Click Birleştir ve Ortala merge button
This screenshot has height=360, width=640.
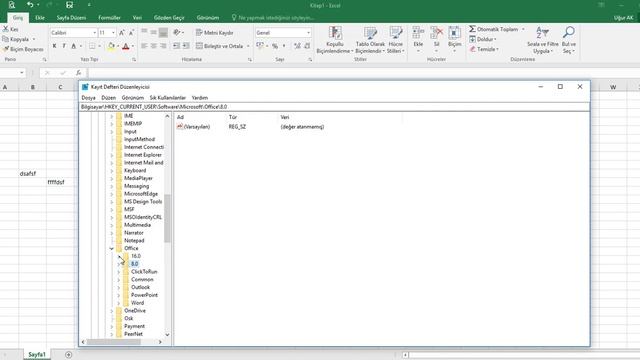coord(222,46)
